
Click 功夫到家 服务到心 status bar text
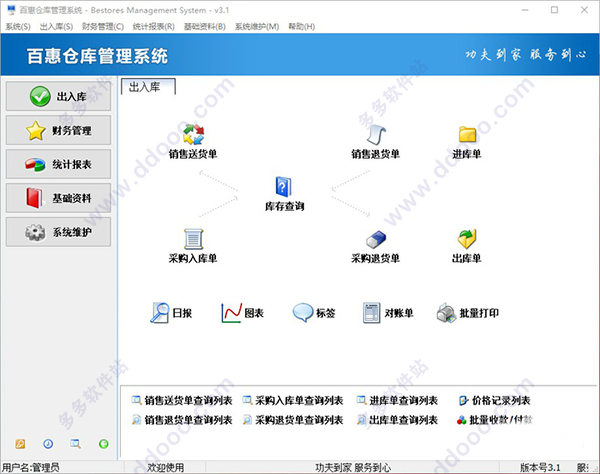[353, 467]
